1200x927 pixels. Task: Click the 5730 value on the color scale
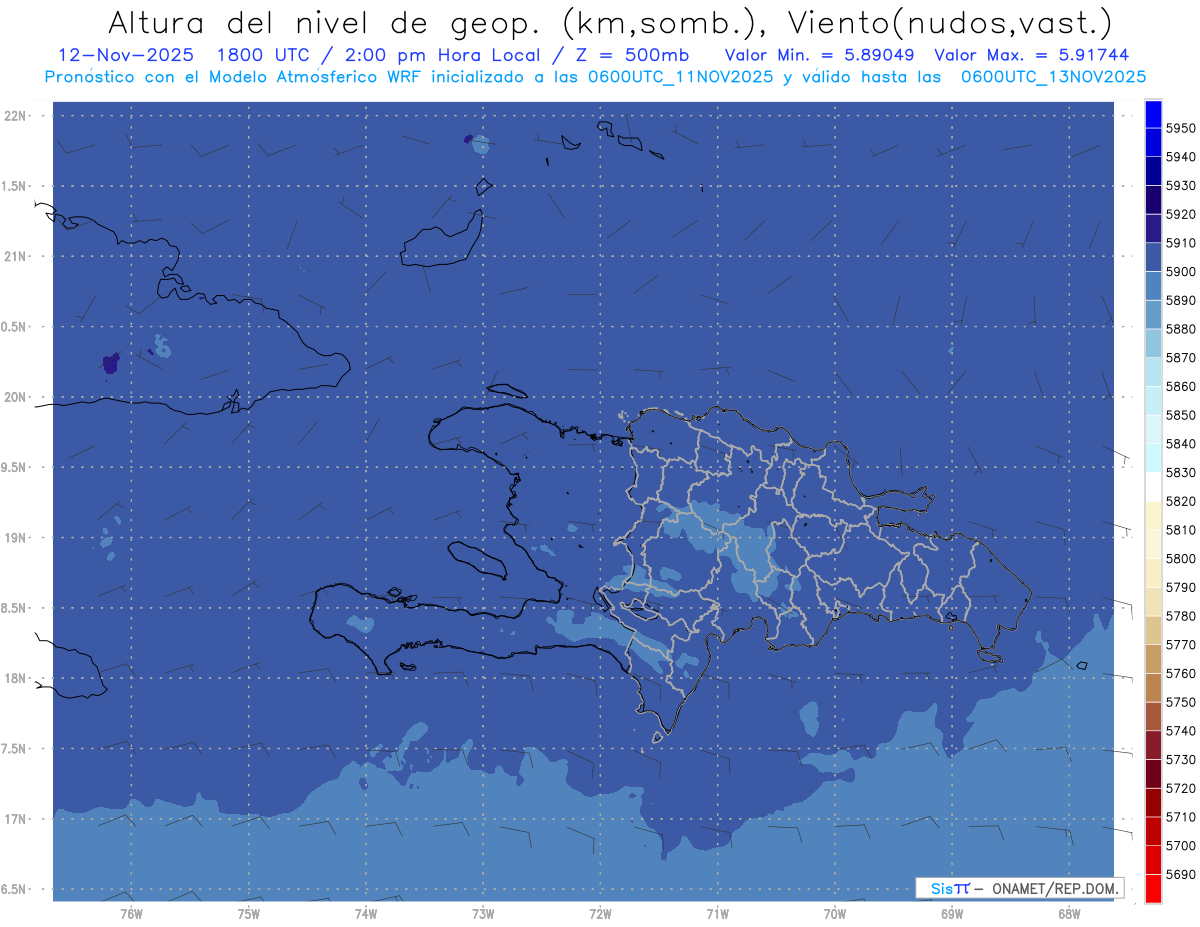[1180, 759]
